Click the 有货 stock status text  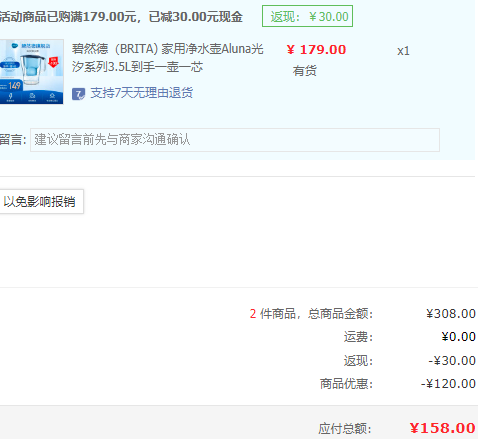305,71
